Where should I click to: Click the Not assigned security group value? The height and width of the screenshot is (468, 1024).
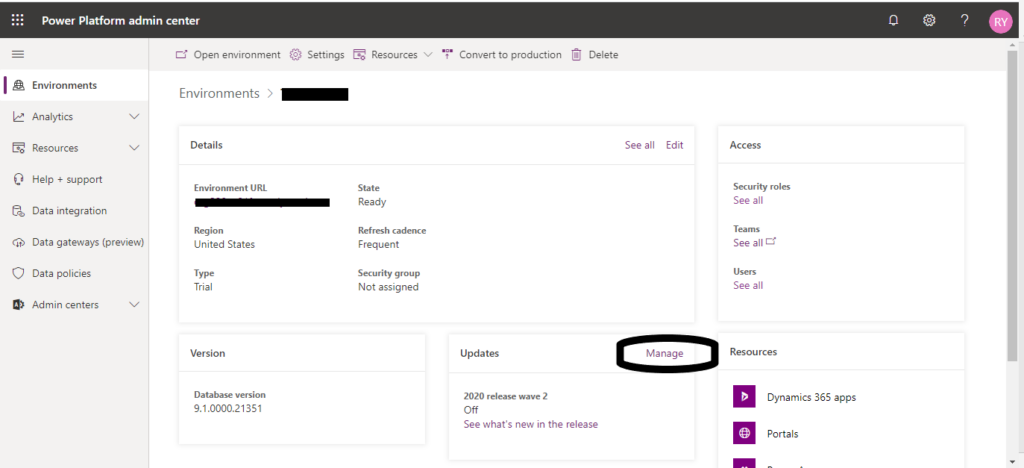click(x=389, y=287)
